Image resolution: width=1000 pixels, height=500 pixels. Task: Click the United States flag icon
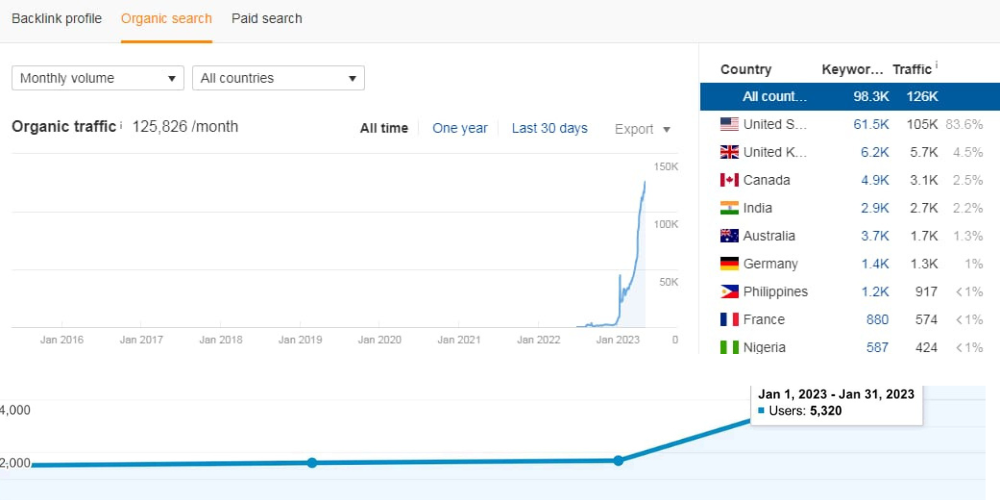coord(729,124)
